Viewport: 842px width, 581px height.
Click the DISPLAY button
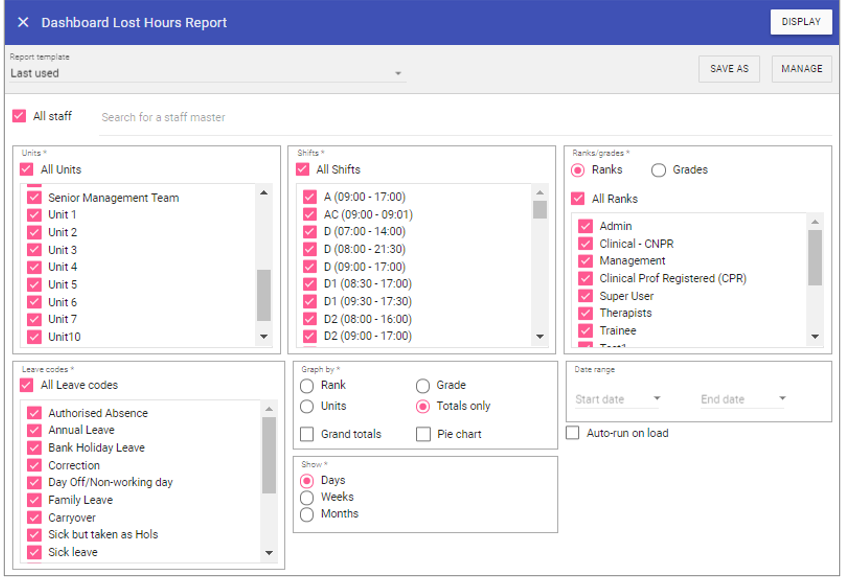tap(800, 22)
